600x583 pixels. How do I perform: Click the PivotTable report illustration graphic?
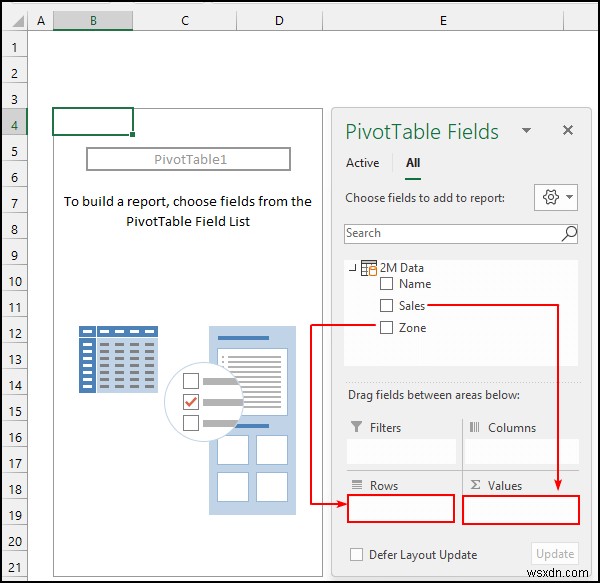tap(188, 420)
